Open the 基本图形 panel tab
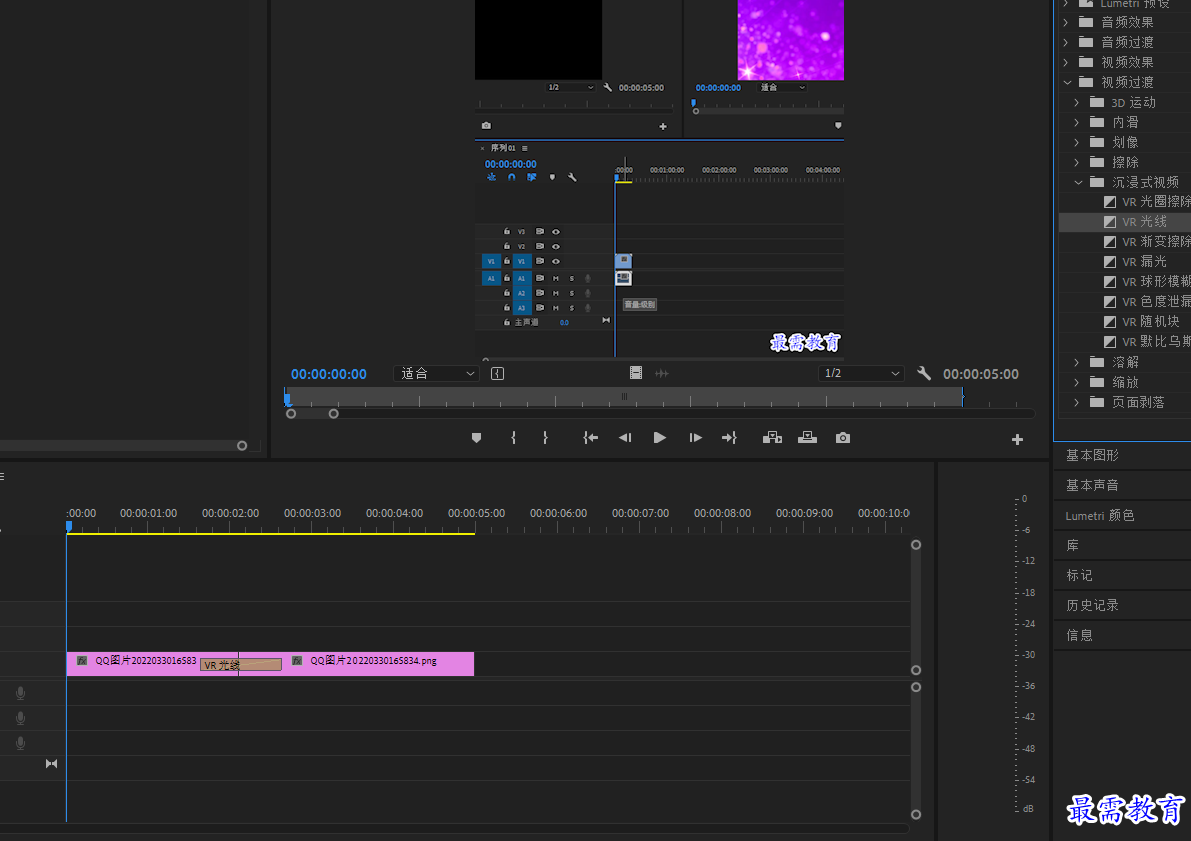1191x841 pixels. click(x=1092, y=455)
